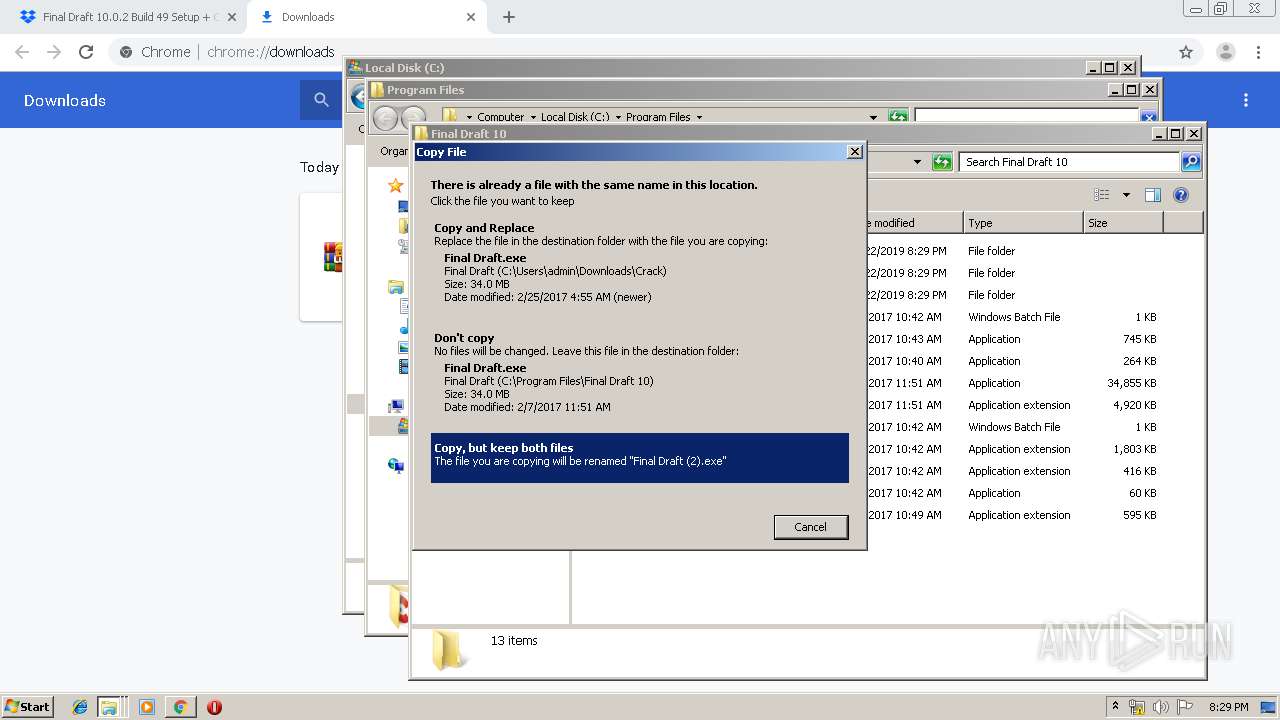Click Back button in Program Files window
The width and height of the screenshot is (1280, 720).
coord(385,118)
